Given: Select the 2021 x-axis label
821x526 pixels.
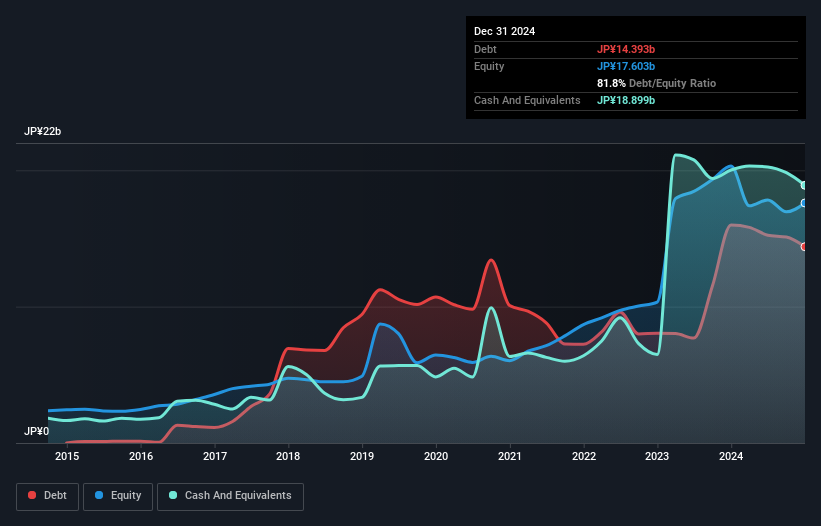Looking at the screenshot, I should click(x=509, y=456).
